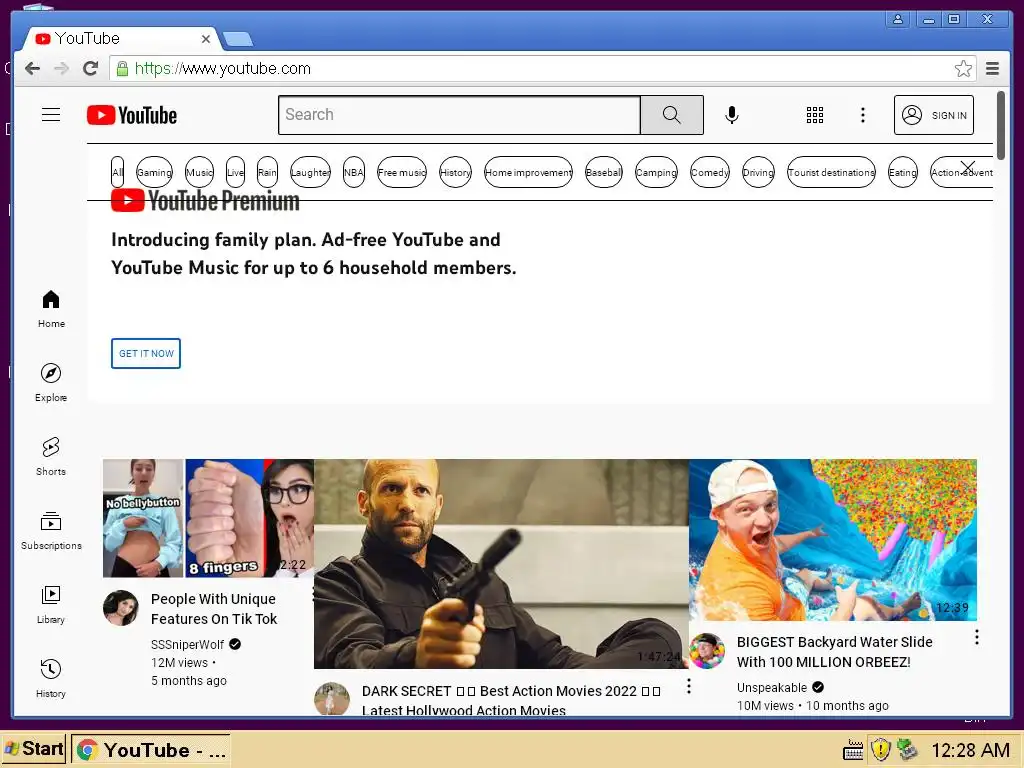Click Unspeakable channel avatar
The image size is (1024, 768).
(x=707, y=650)
